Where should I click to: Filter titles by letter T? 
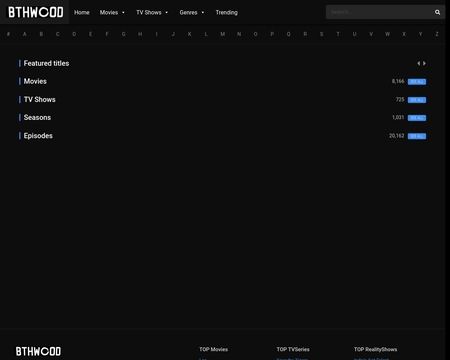point(338,34)
